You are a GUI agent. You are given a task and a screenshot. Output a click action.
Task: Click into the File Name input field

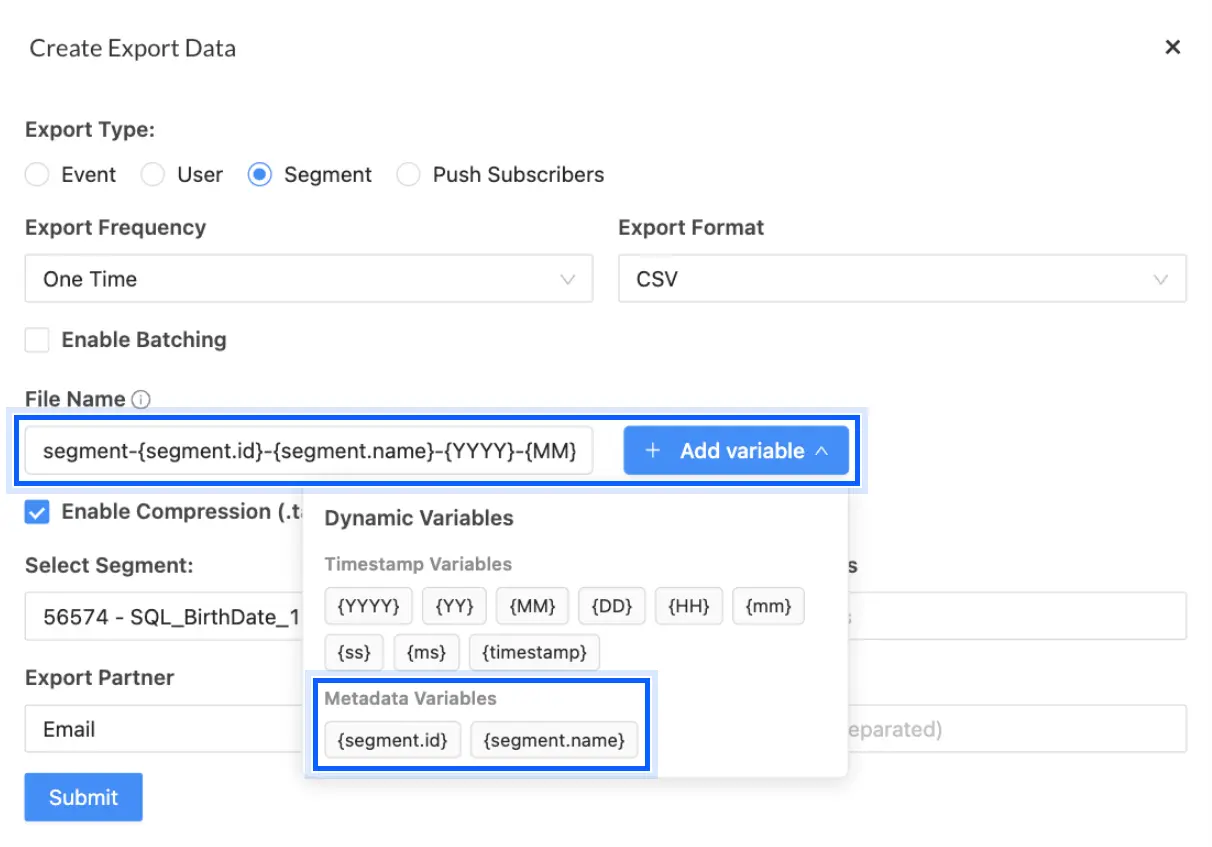(309, 451)
